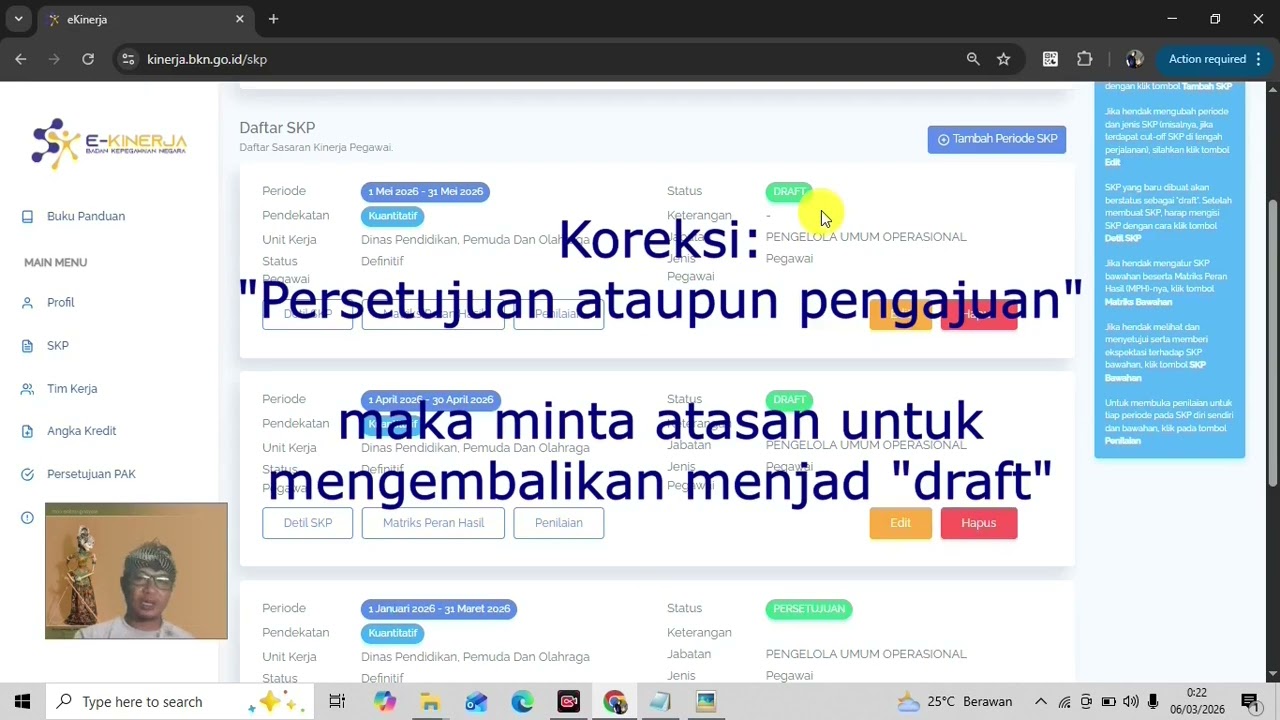Click the Tambah Periode SKP button
The image size is (1280, 720).
(x=996, y=139)
